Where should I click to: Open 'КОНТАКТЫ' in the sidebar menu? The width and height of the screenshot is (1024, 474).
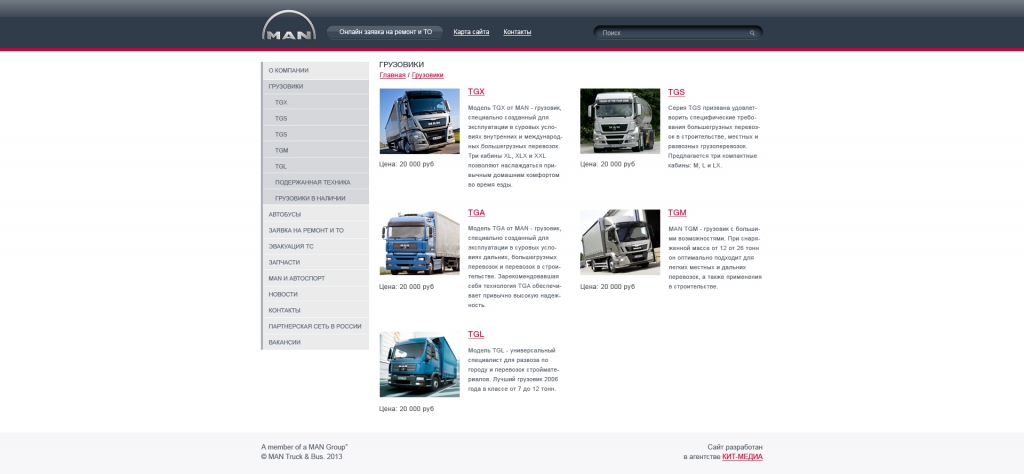315,310
